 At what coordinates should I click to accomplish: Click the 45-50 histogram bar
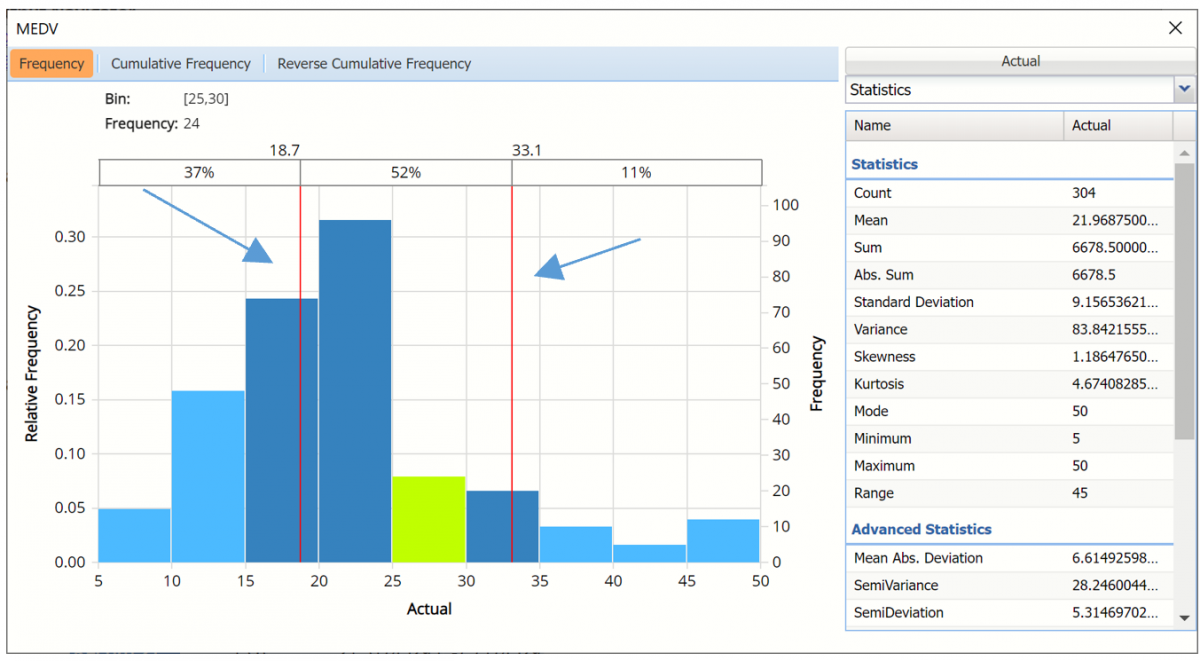point(723,541)
